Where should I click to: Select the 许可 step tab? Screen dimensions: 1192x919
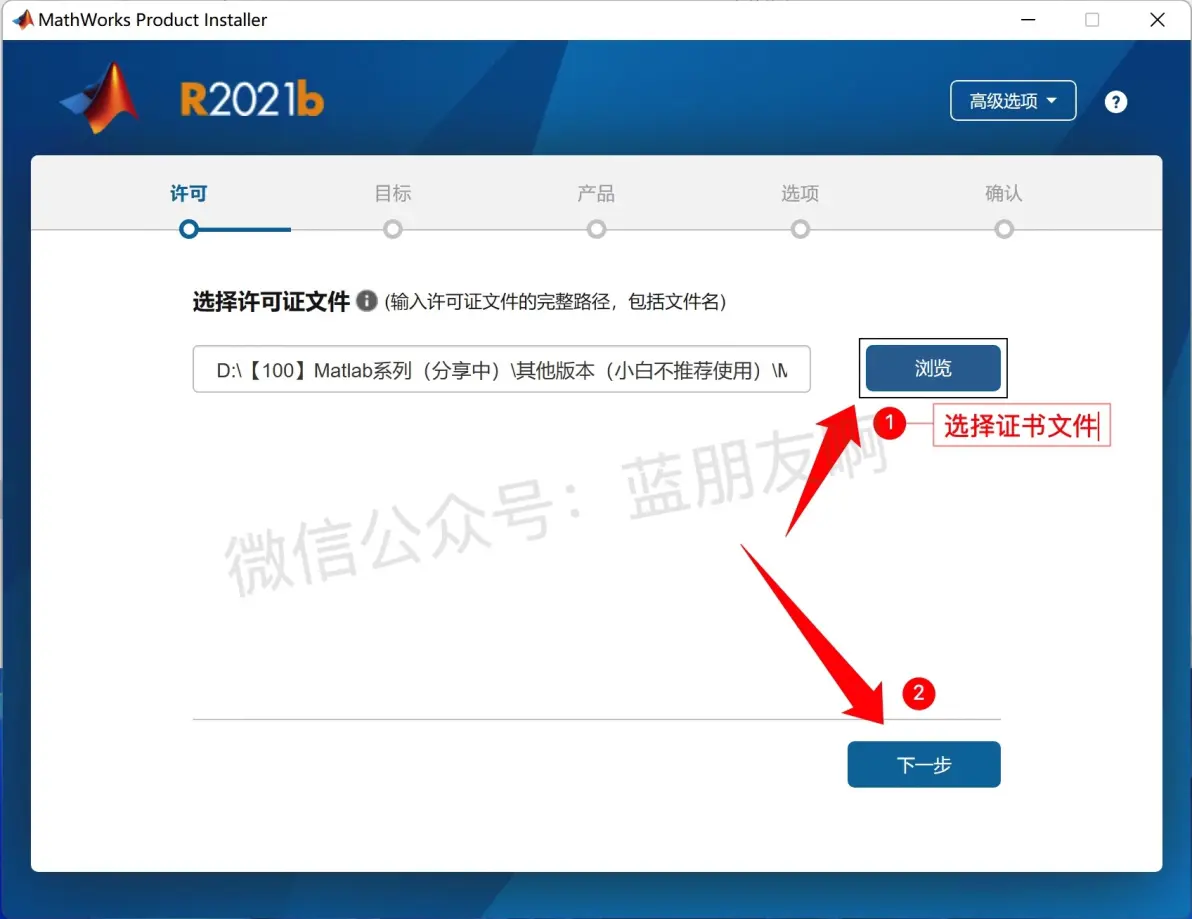pyautogui.click(x=189, y=193)
